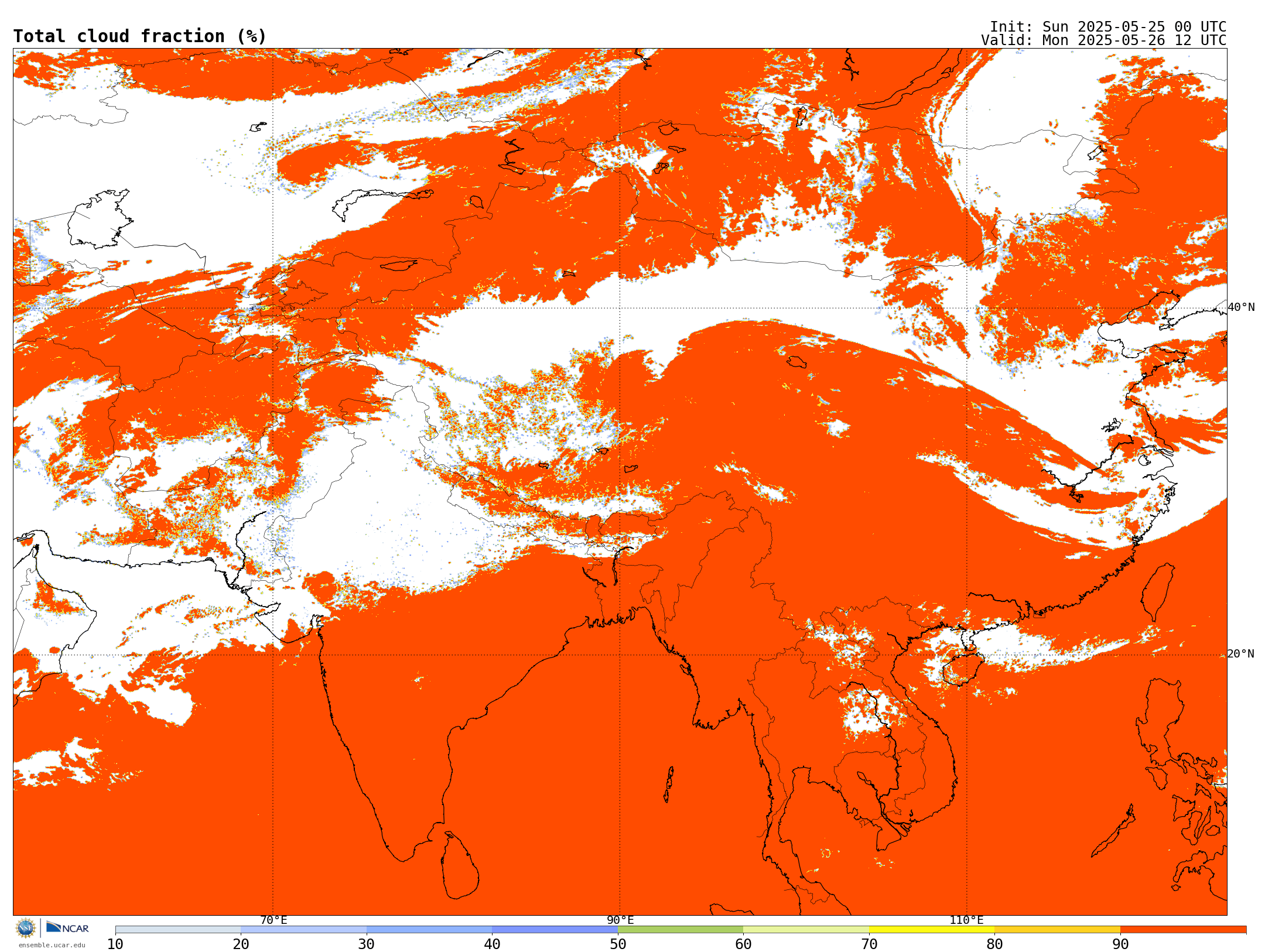Image resolution: width=1265 pixels, height=952 pixels.
Task: Click the colorbar label '20'
Action: 241,944
